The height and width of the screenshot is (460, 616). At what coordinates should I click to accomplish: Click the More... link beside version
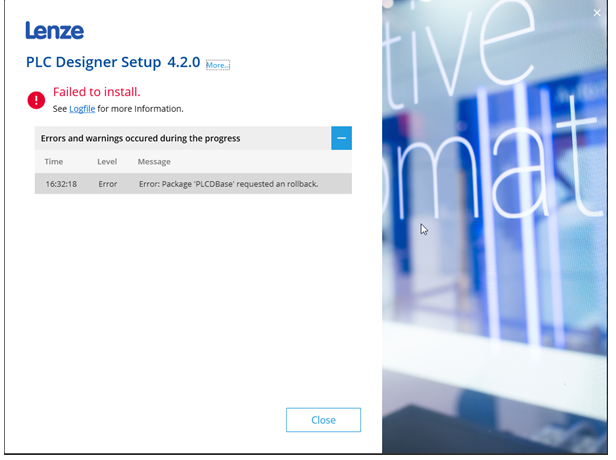(218, 65)
